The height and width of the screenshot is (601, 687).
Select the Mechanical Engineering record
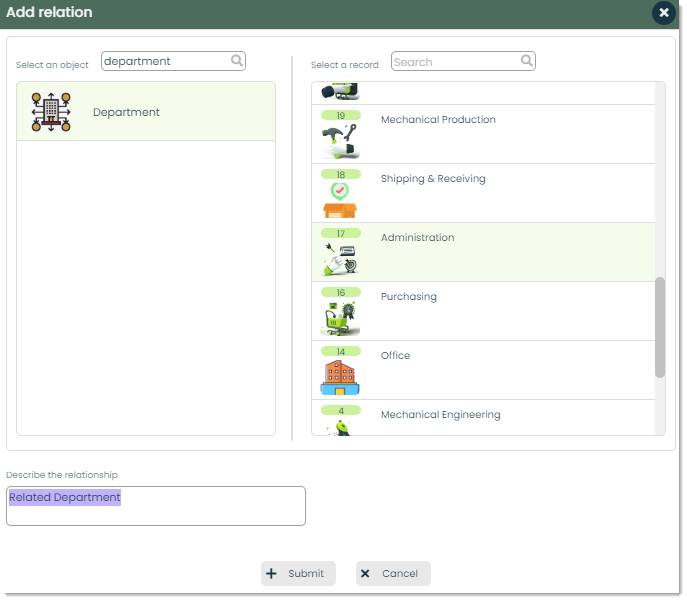483,418
